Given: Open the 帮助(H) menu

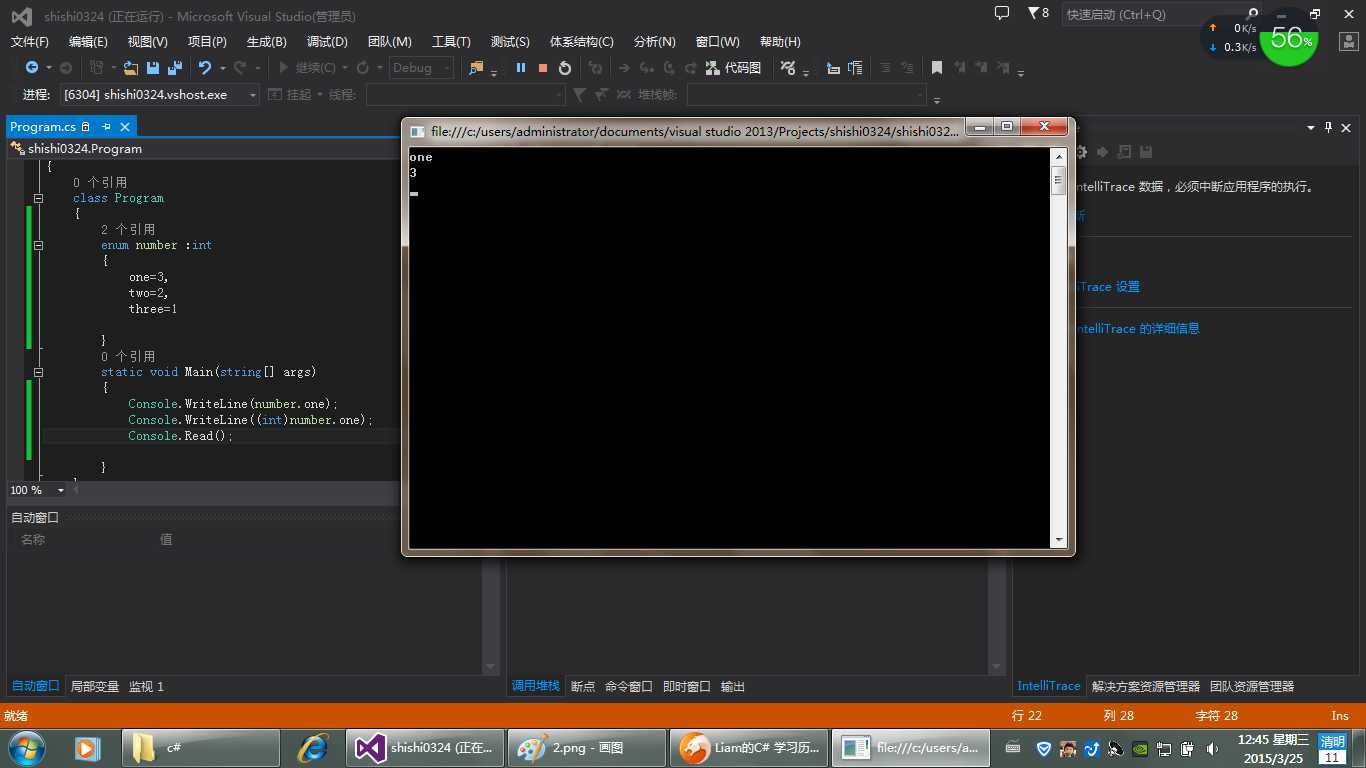Looking at the screenshot, I should point(780,41).
